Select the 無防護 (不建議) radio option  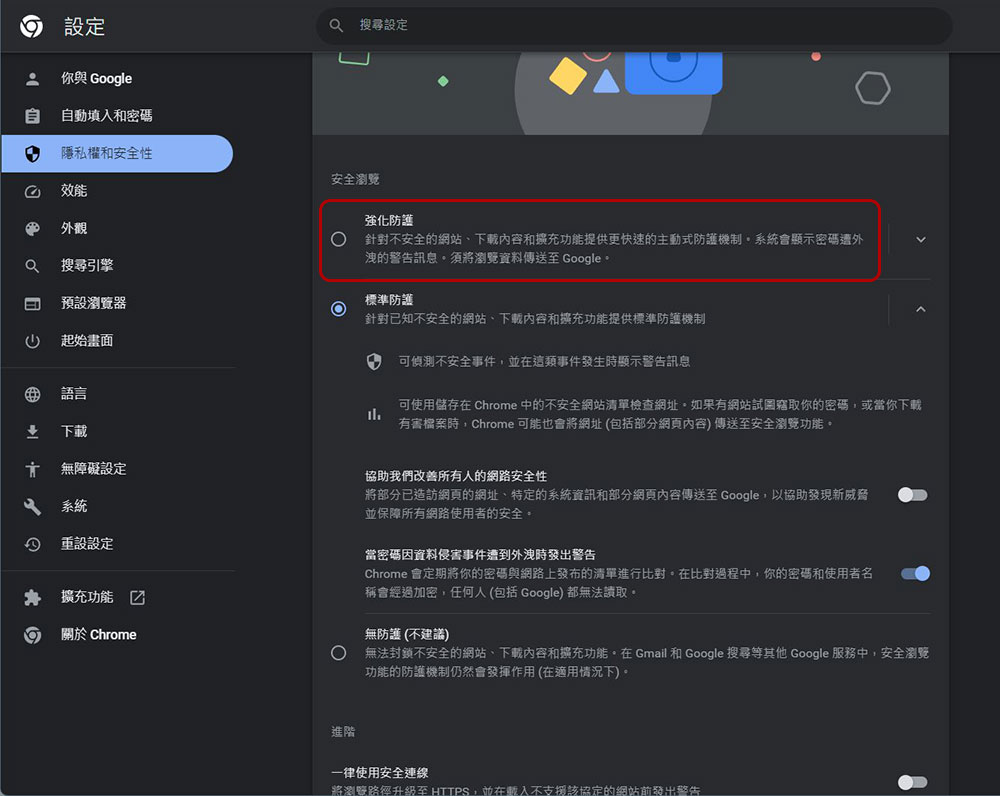pos(339,653)
